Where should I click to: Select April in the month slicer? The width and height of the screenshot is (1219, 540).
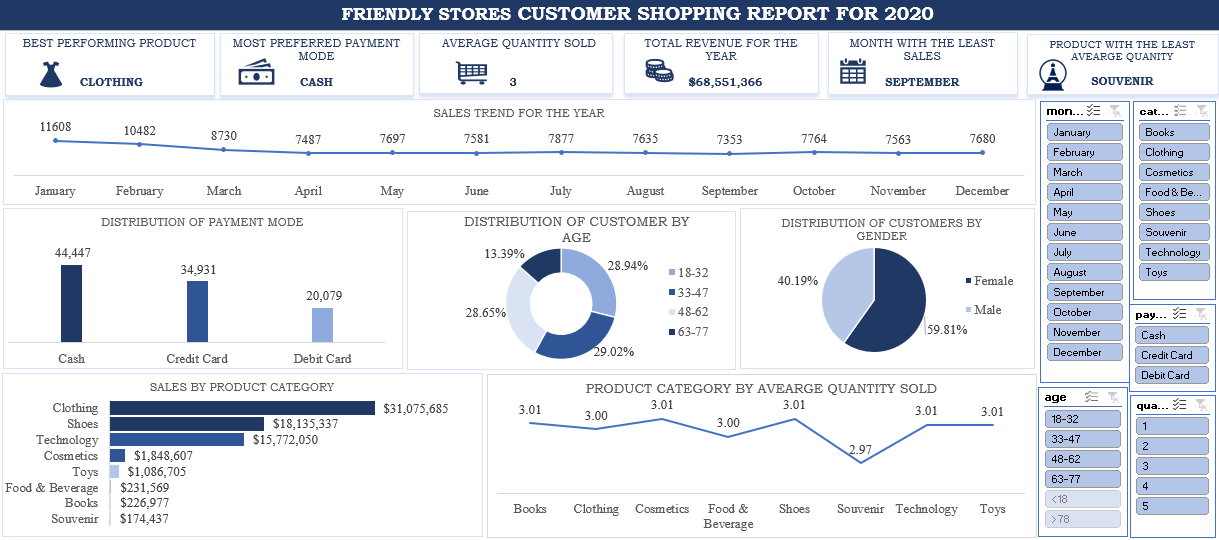[x=1084, y=192]
